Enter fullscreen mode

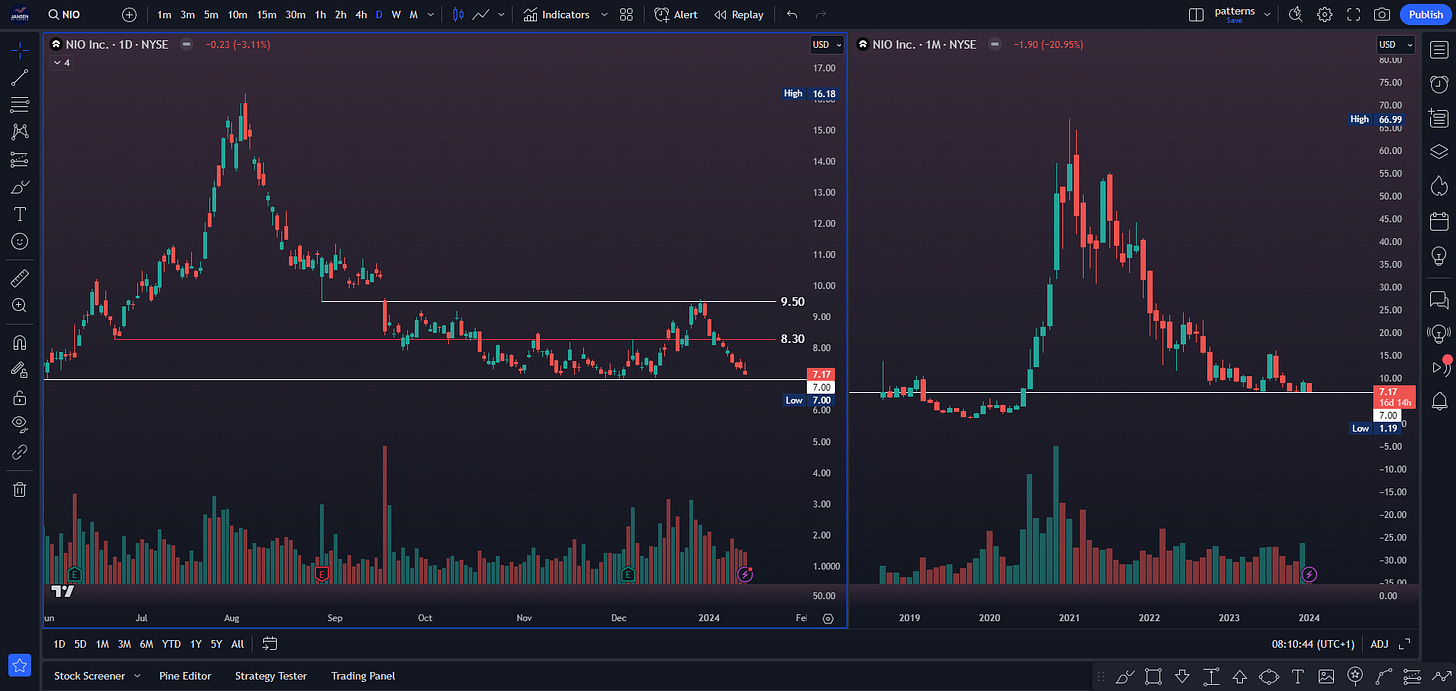coord(1353,14)
